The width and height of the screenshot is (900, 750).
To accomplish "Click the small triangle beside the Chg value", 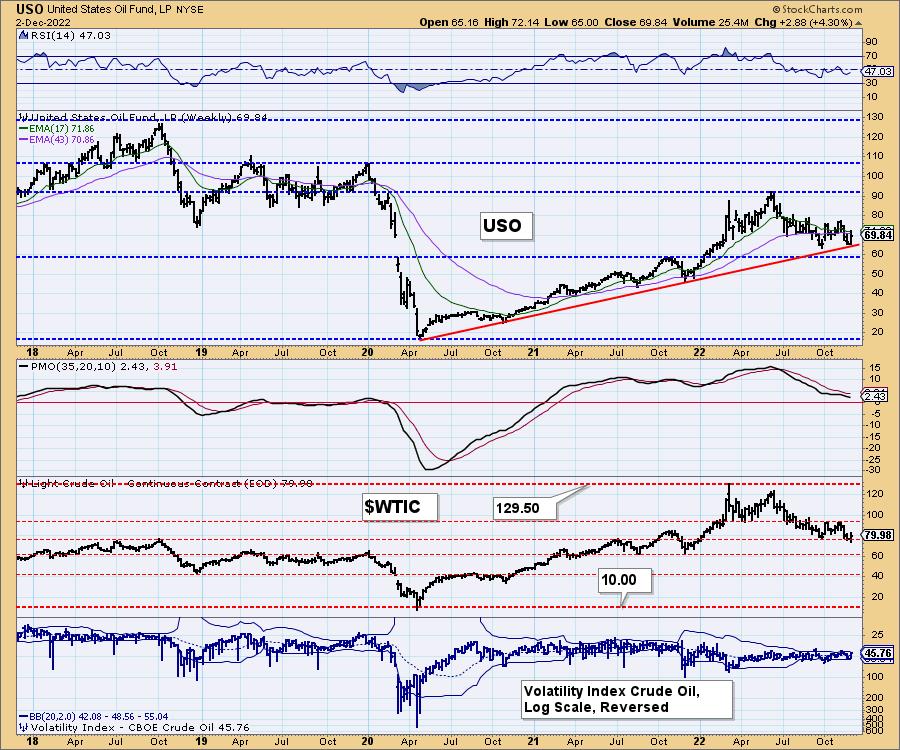I will pyautogui.click(x=859, y=23).
